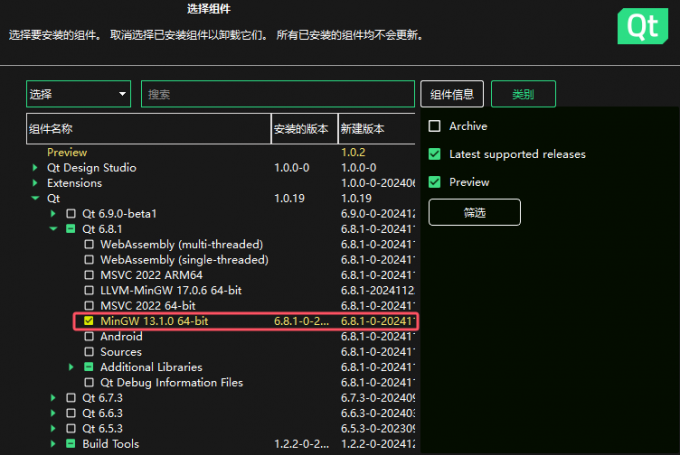The width and height of the screenshot is (680, 455).
Task: Click the 组件信息 button
Action: point(452,94)
